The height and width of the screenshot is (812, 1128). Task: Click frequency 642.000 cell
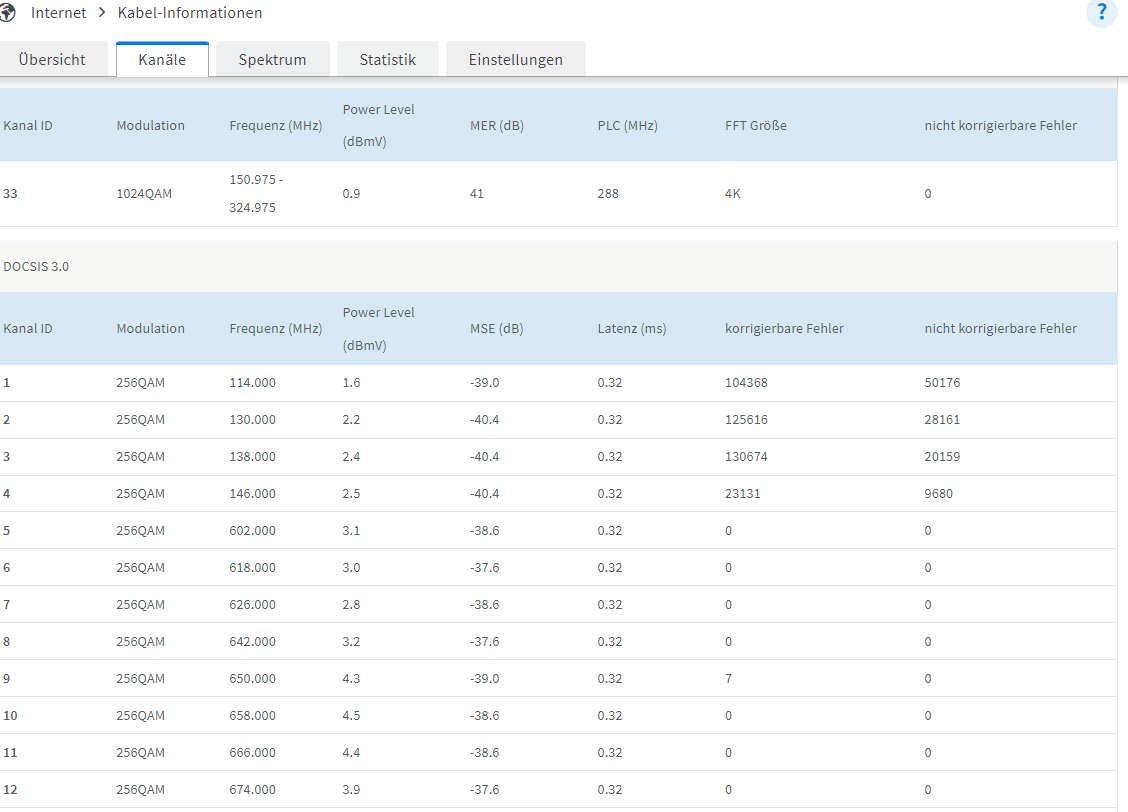pos(253,642)
